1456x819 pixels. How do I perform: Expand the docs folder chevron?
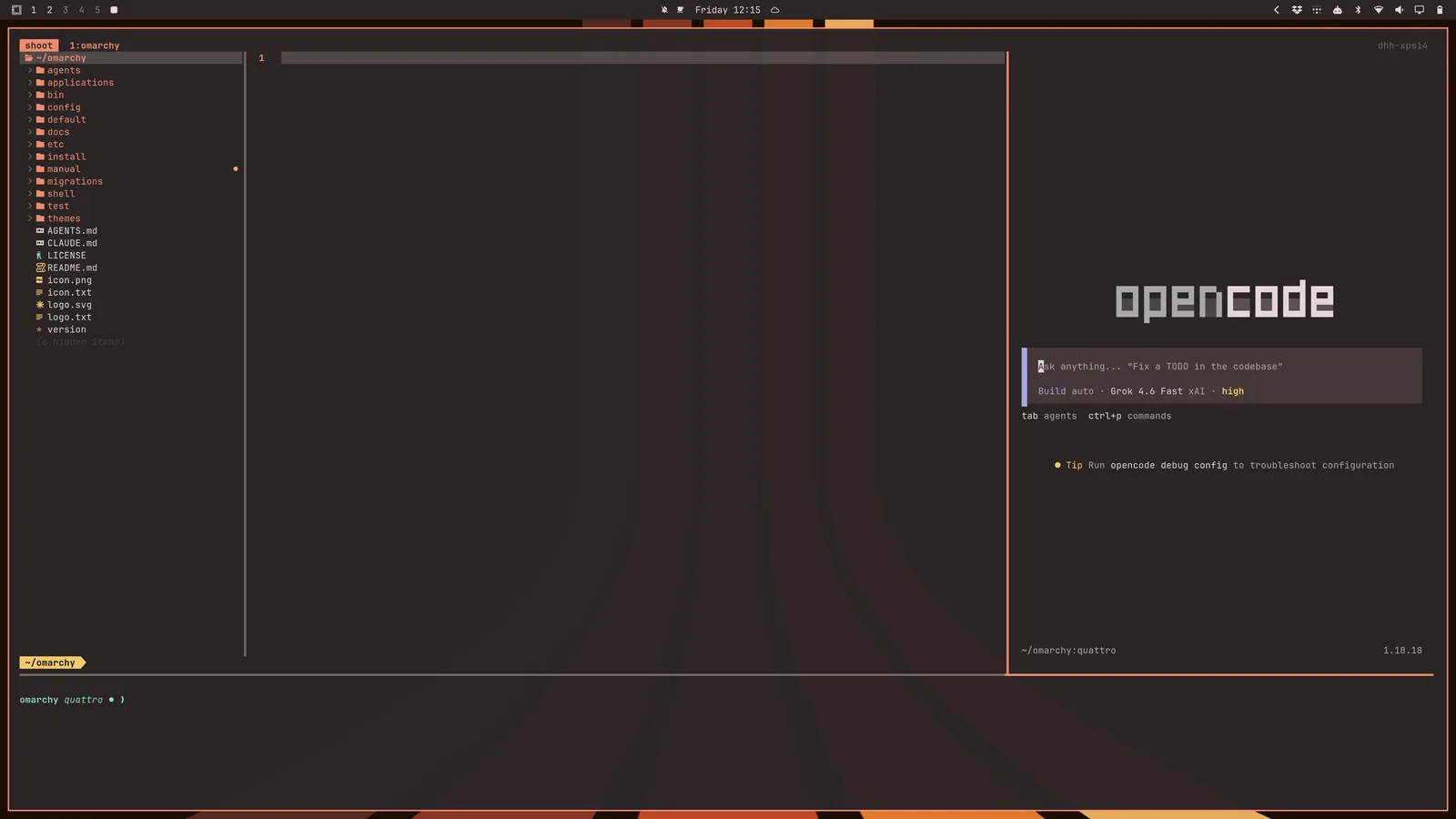30,132
